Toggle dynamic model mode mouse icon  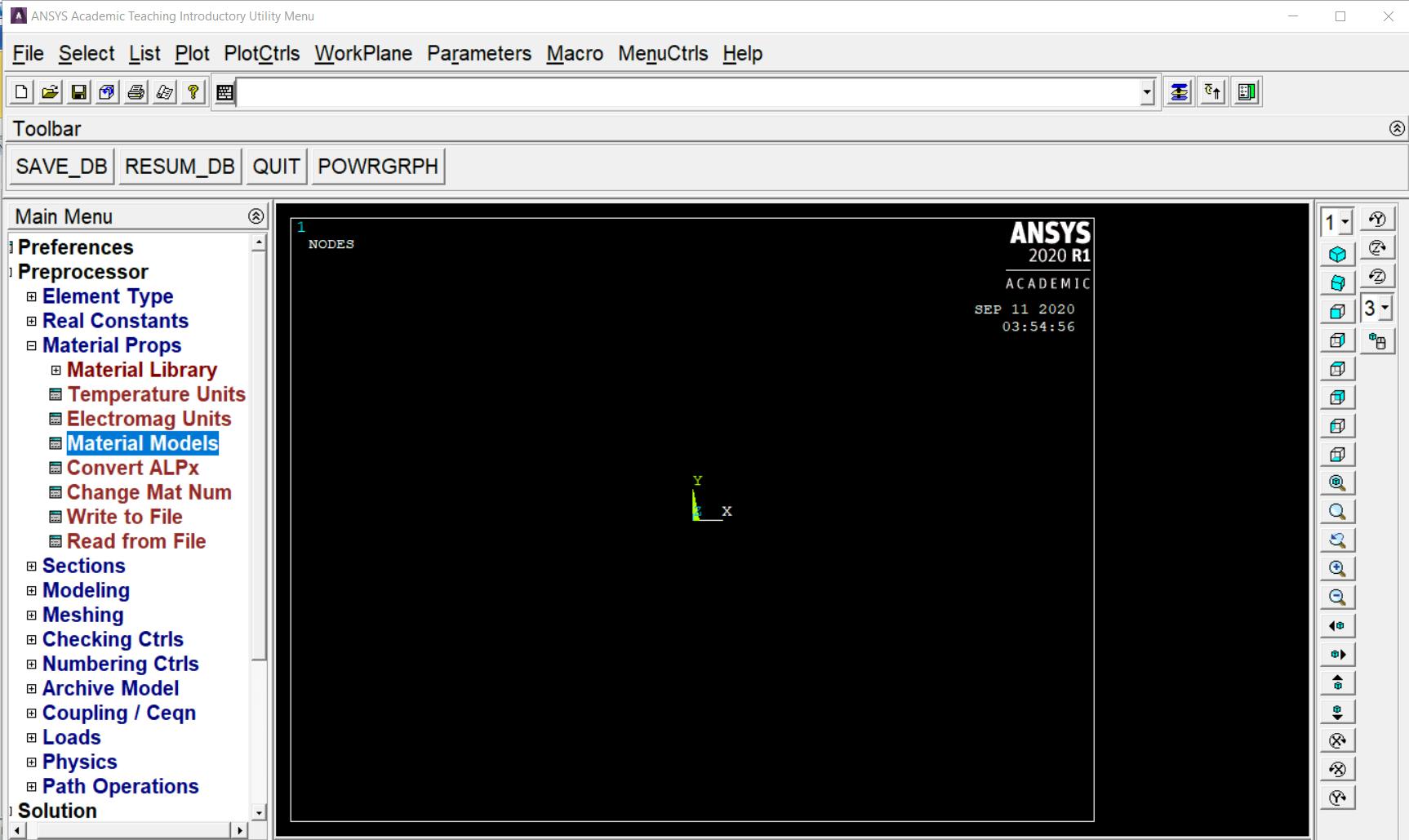coord(1378,341)
